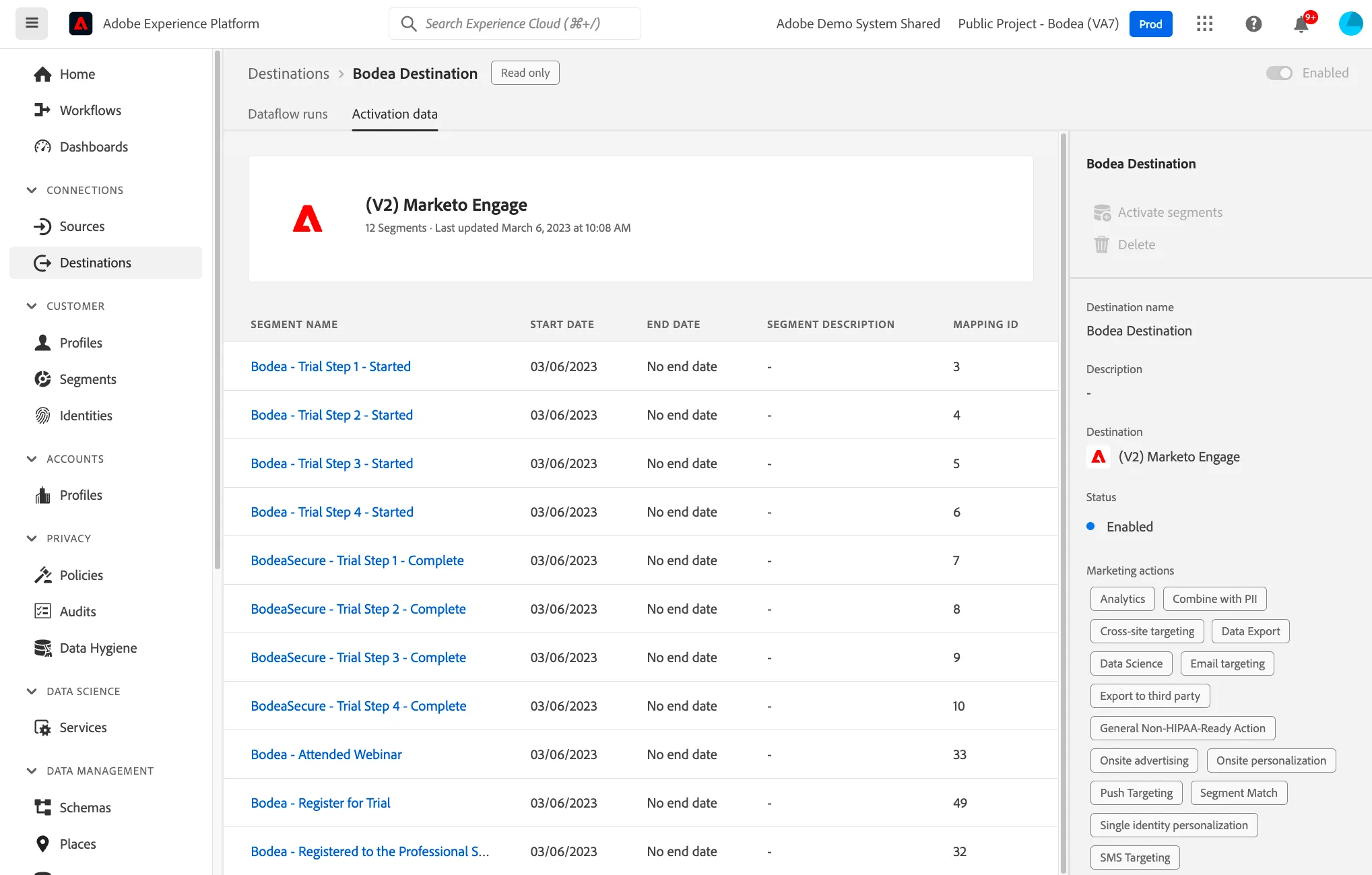View notifications bell
1372x875 pixels.
[1301, 24]
